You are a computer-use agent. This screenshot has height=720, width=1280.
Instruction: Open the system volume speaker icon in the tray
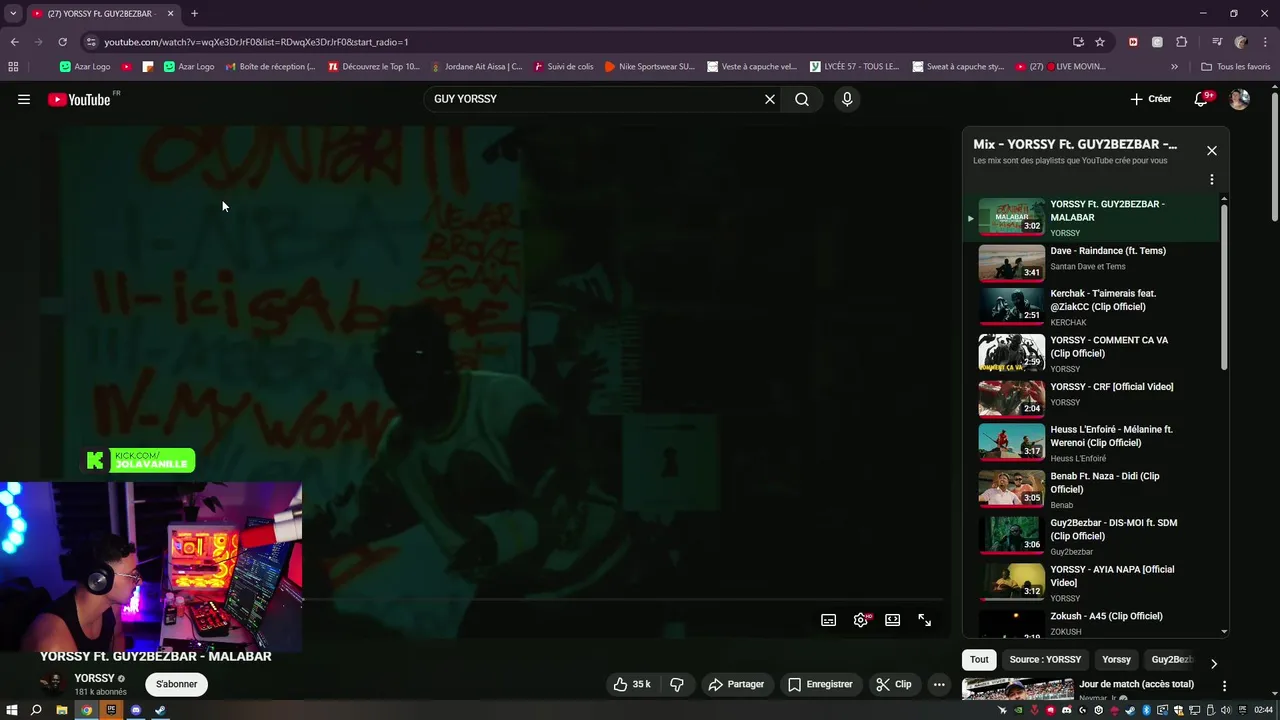coord(1225,710)
